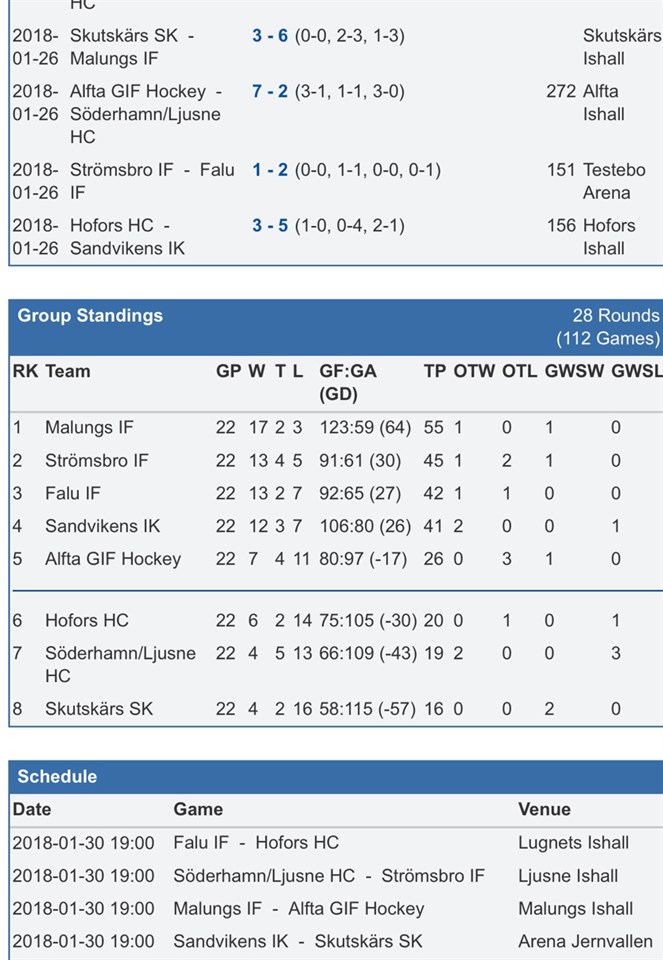Click the Arena Jernvallen venue in schedule

[x=585, y=942]
